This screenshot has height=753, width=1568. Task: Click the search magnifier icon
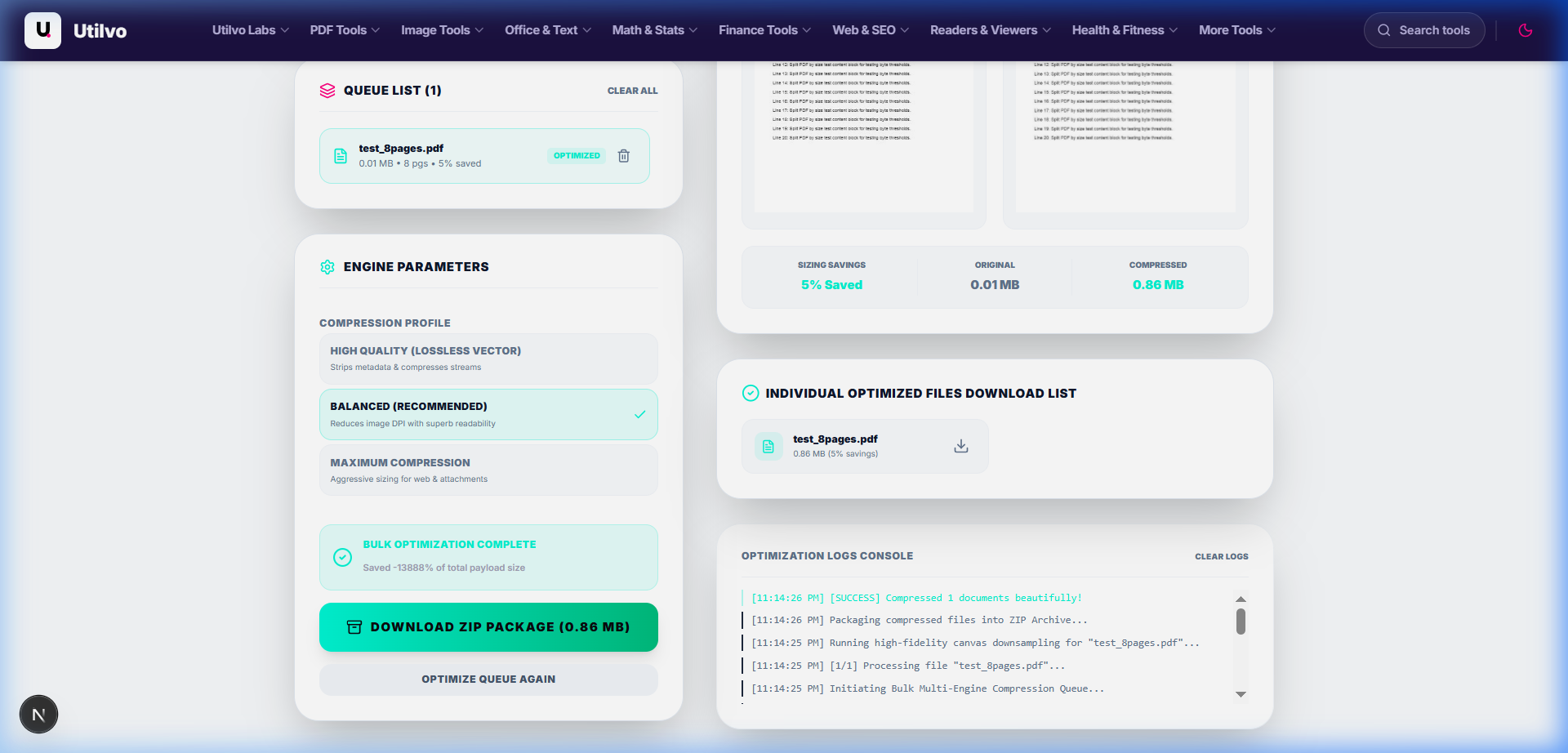1384,30
